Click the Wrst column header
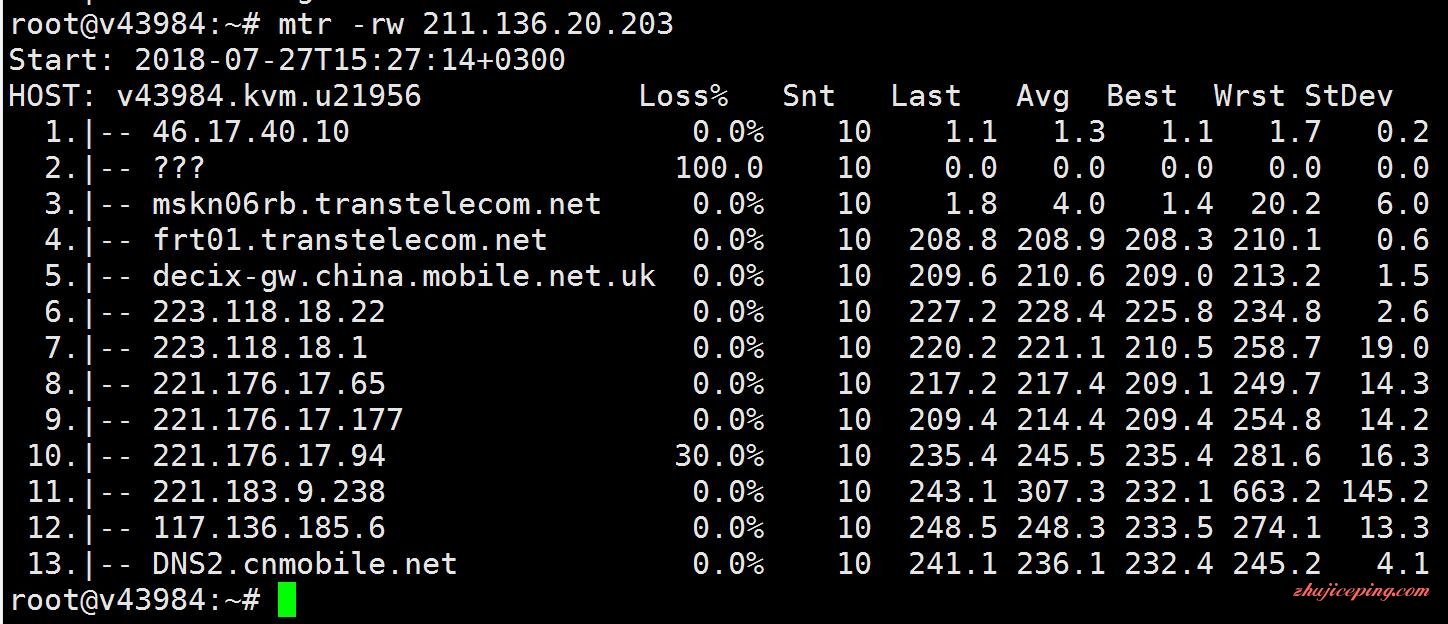1448x624 pixels. [1249, 96]
